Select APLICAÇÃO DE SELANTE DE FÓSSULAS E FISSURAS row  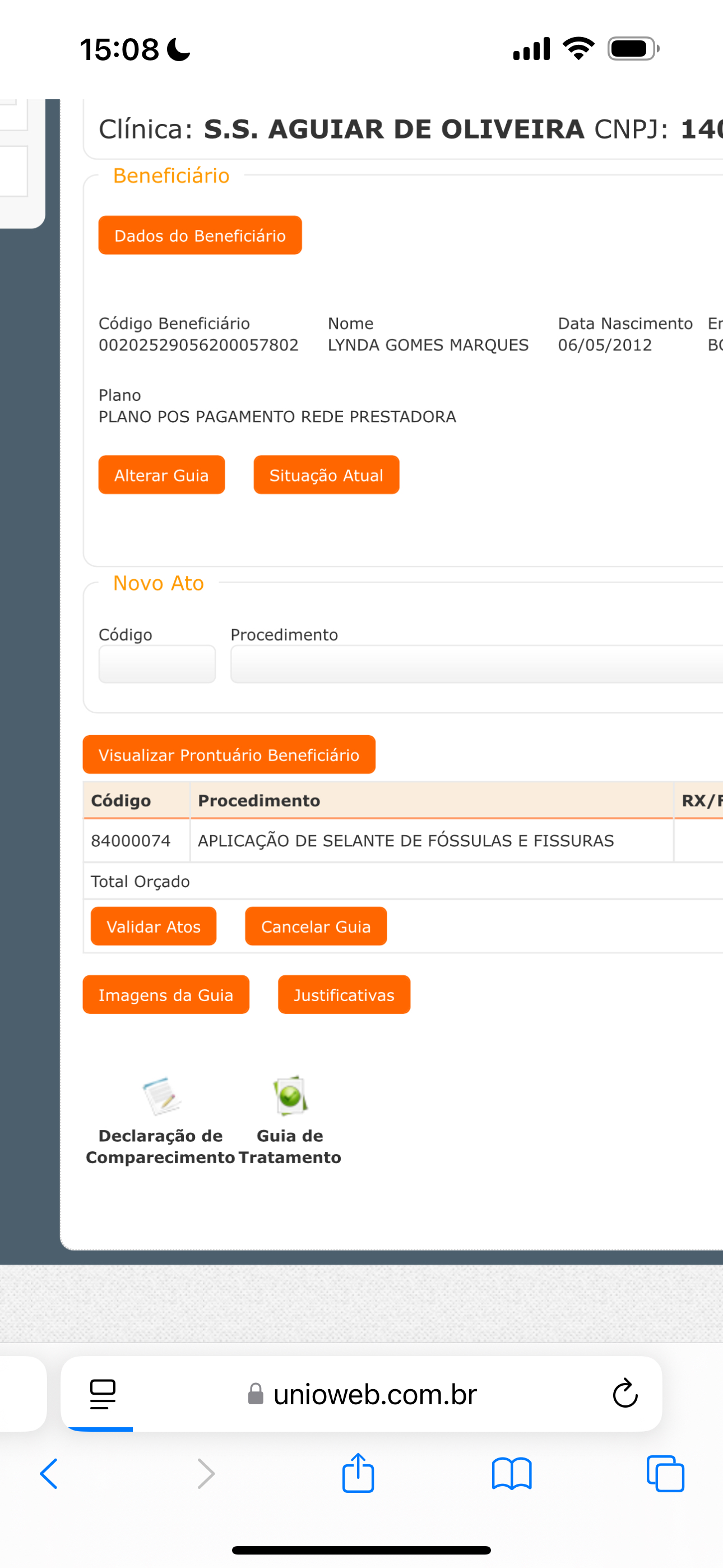[406, 841]
